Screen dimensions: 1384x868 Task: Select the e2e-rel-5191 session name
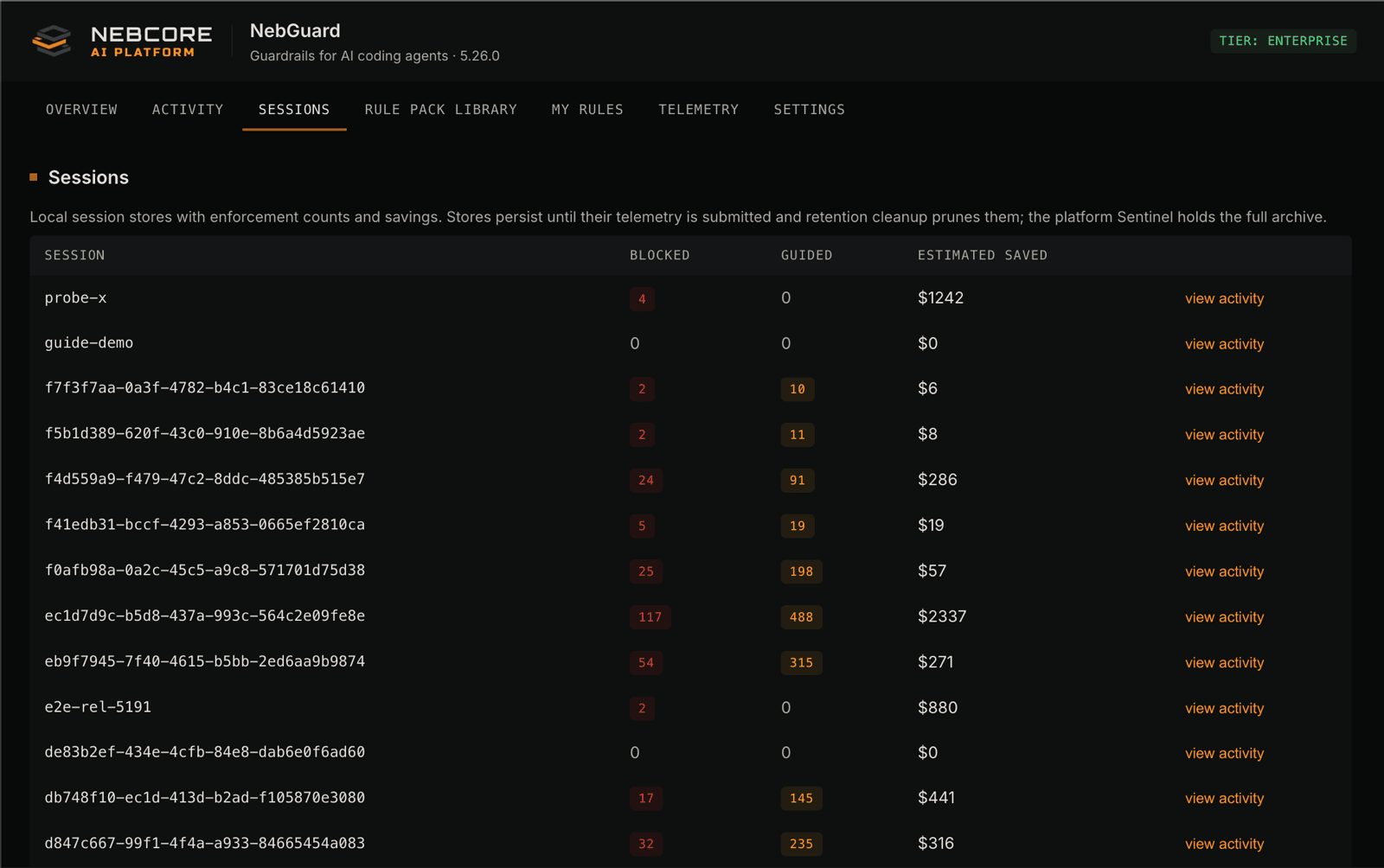point(98,707)
